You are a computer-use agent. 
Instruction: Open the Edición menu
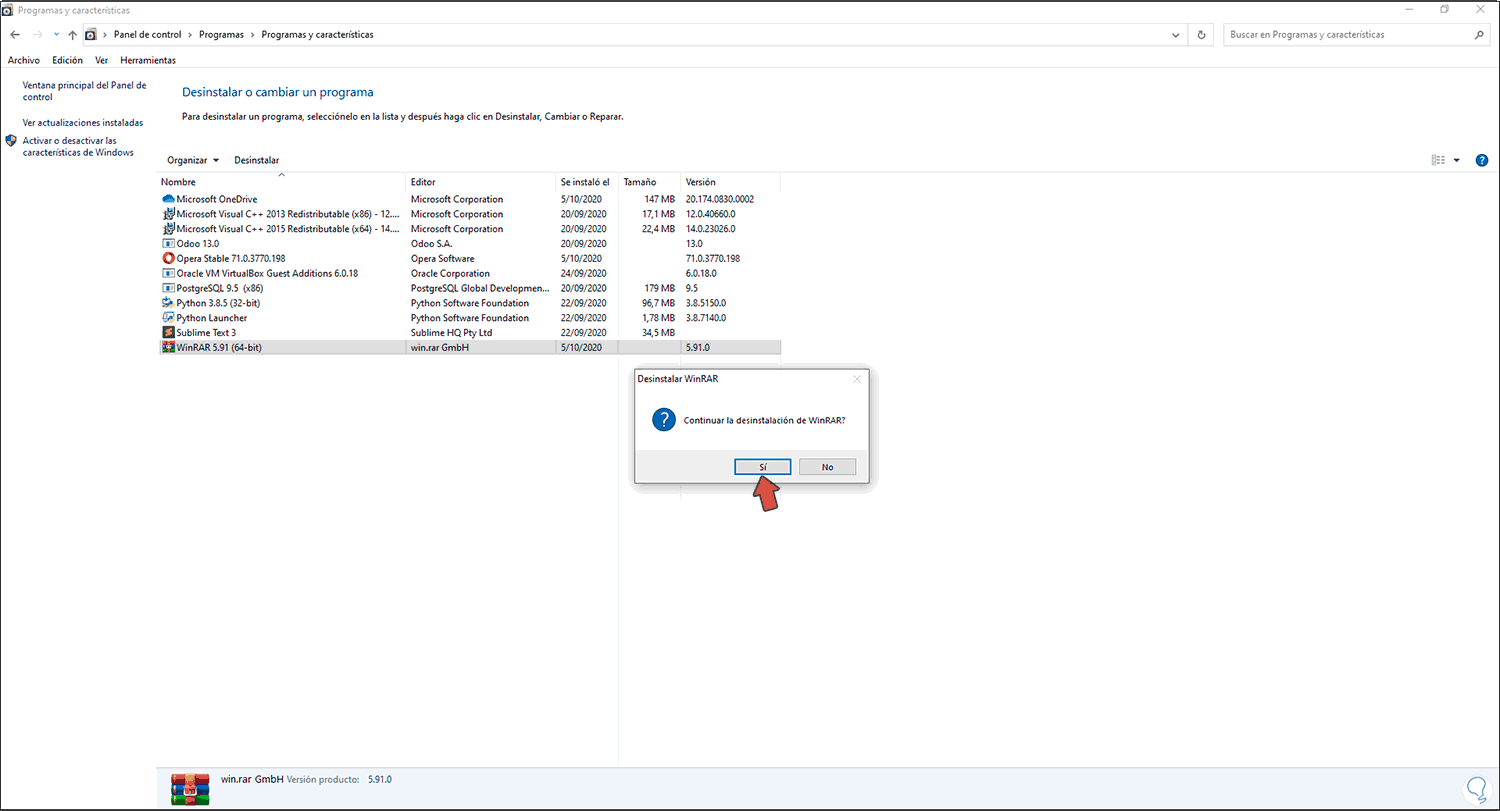pos(67,60)
